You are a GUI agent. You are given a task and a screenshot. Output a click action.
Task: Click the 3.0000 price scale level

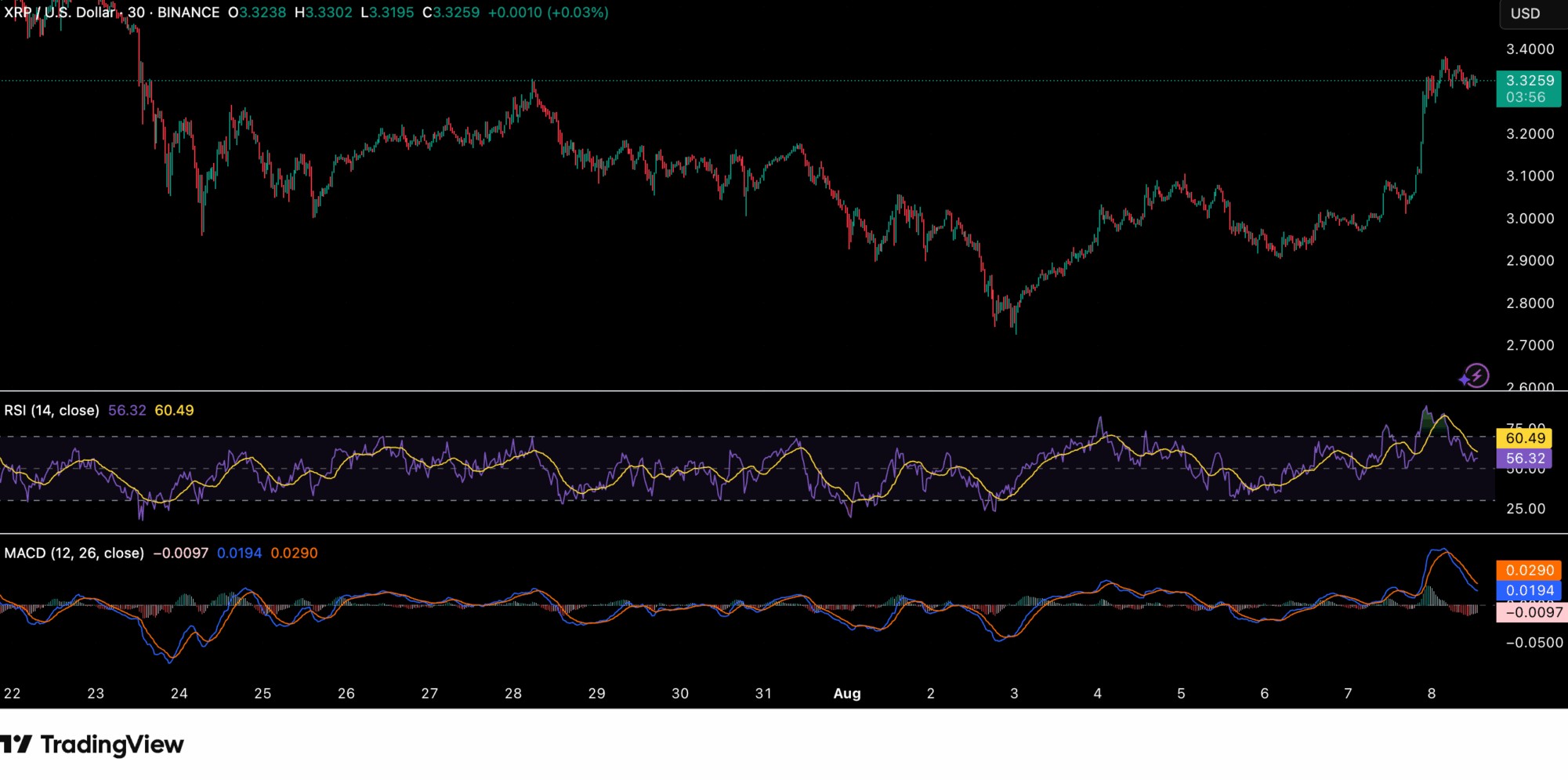(x=1530, y=219)
